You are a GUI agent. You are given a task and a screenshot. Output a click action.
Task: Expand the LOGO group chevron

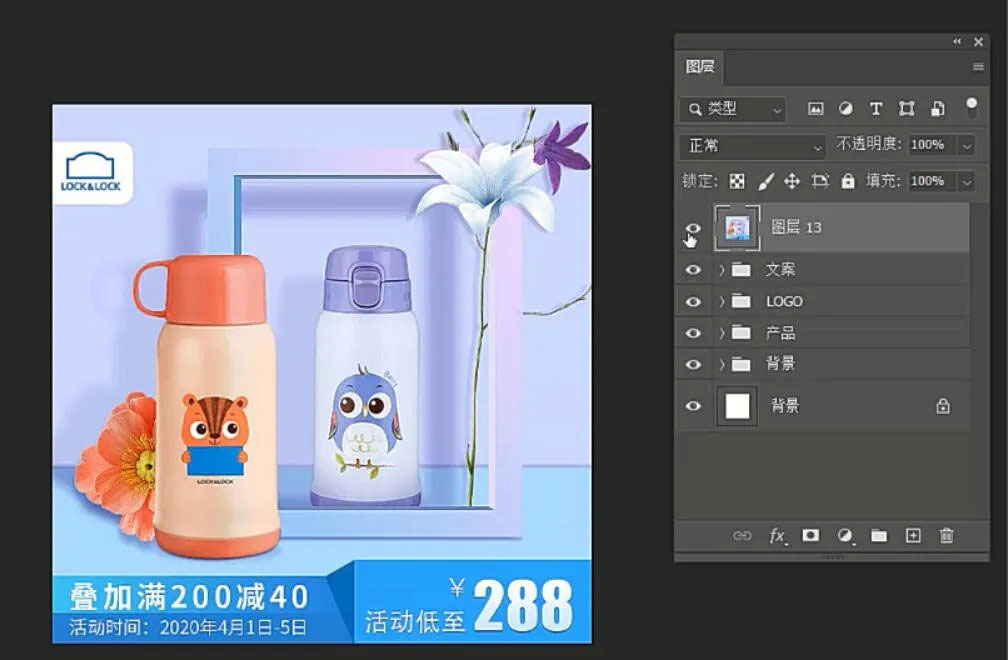722,301
